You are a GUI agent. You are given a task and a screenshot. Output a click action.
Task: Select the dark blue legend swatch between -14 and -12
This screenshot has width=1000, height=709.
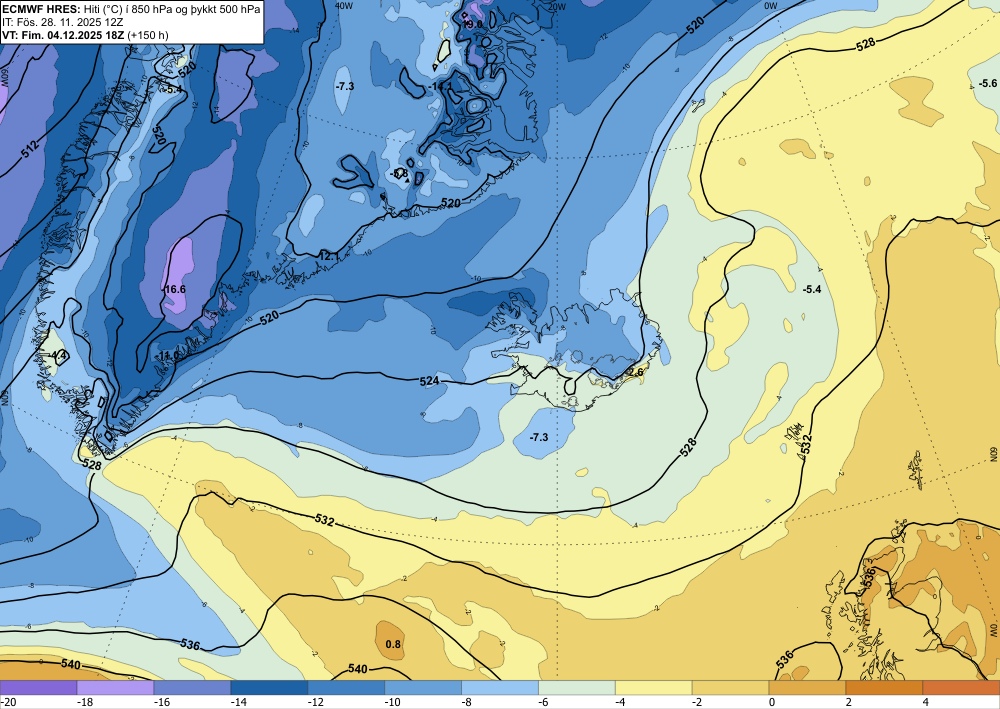[269, 688]
